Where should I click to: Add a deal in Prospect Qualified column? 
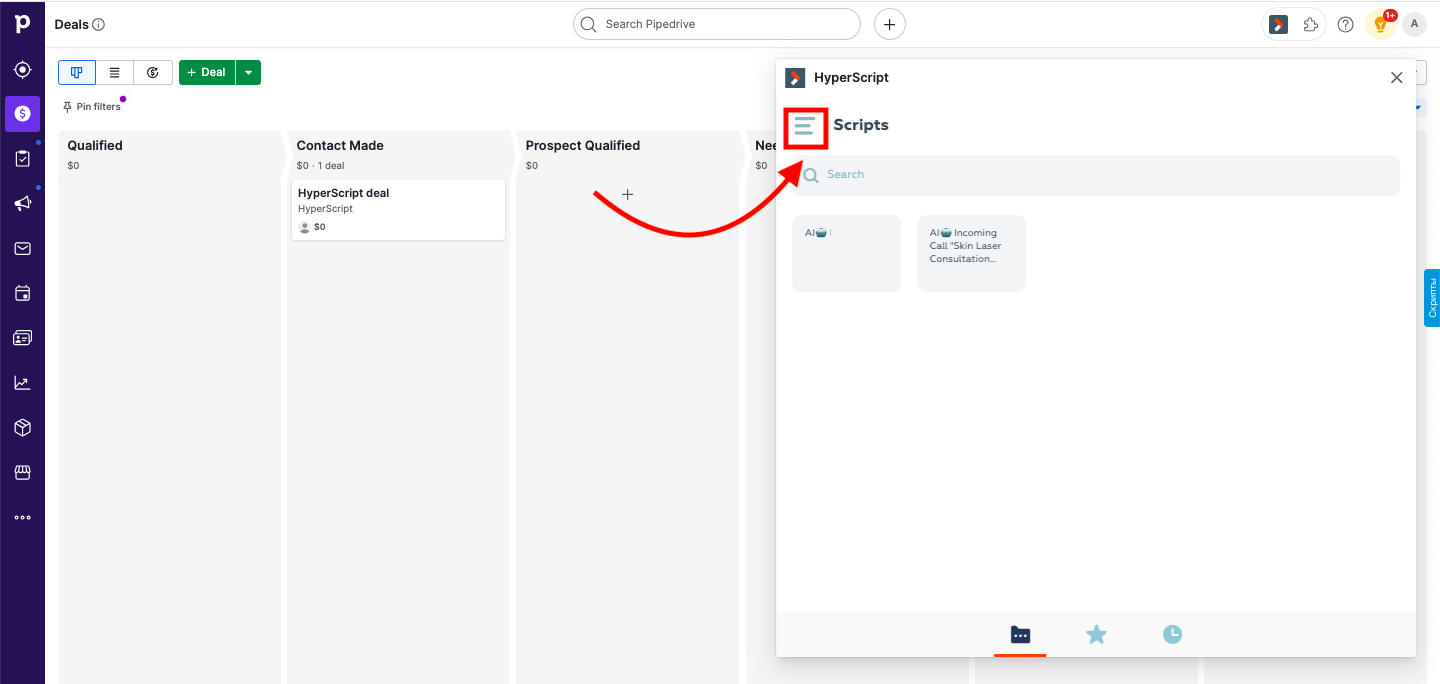[x=627, y=194]
